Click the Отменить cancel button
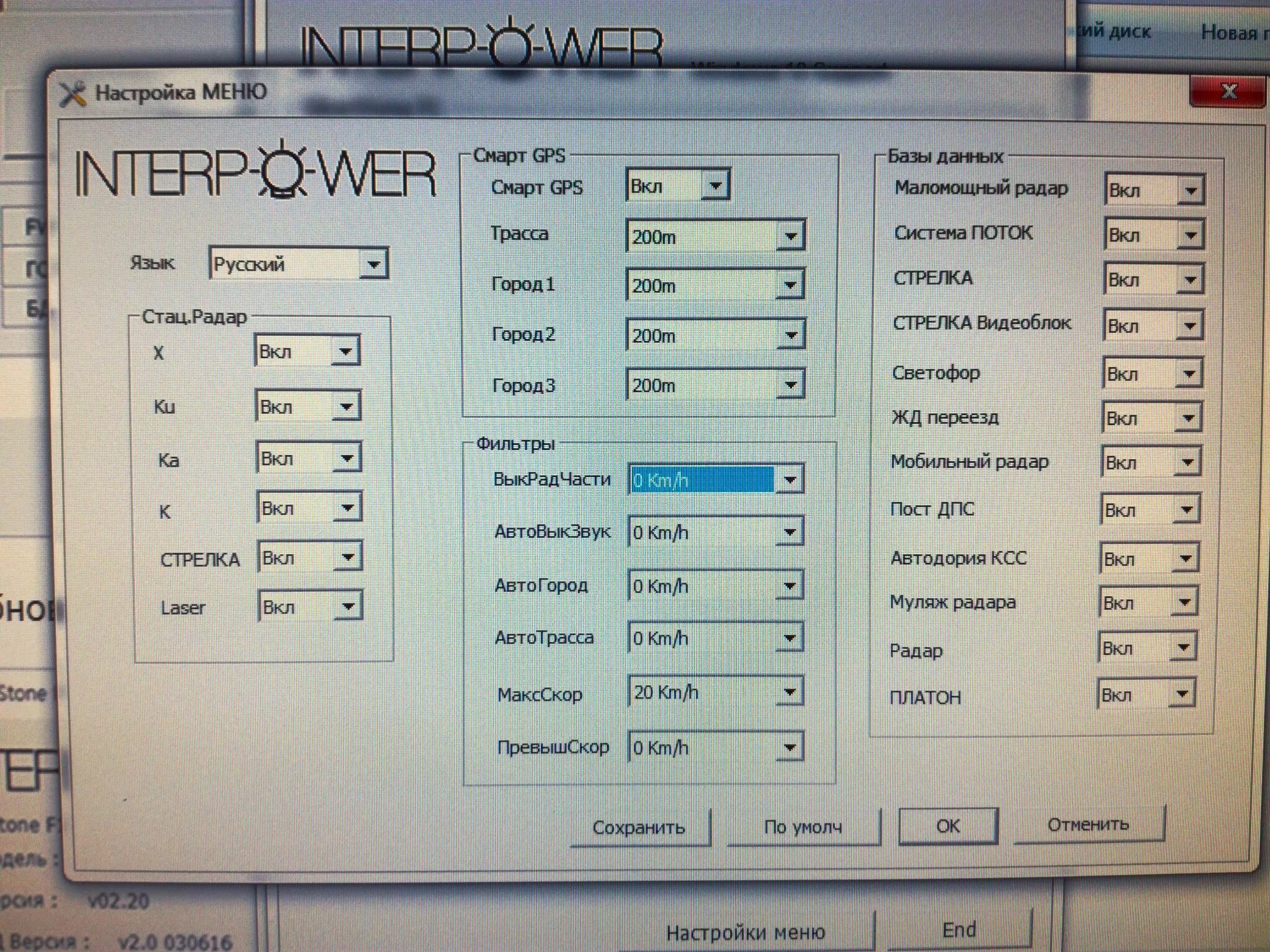This screenshot has height=952, width=1270. [1089, 824]
